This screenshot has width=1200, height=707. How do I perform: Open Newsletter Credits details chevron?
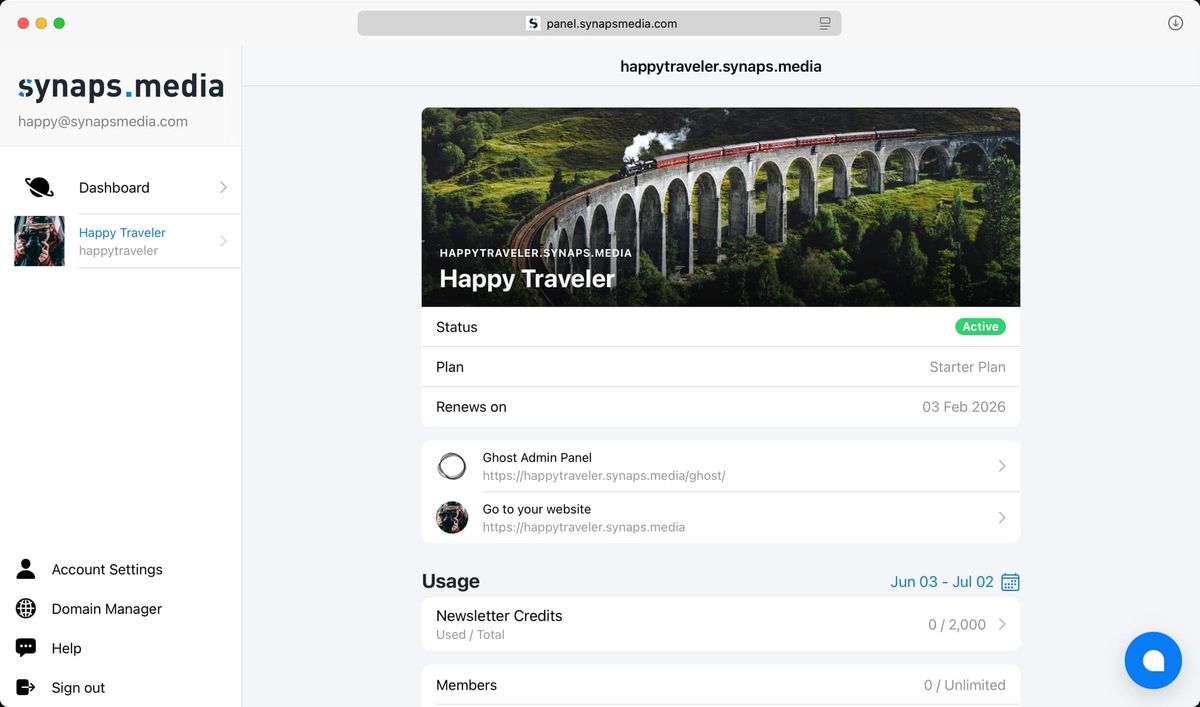1002,624
